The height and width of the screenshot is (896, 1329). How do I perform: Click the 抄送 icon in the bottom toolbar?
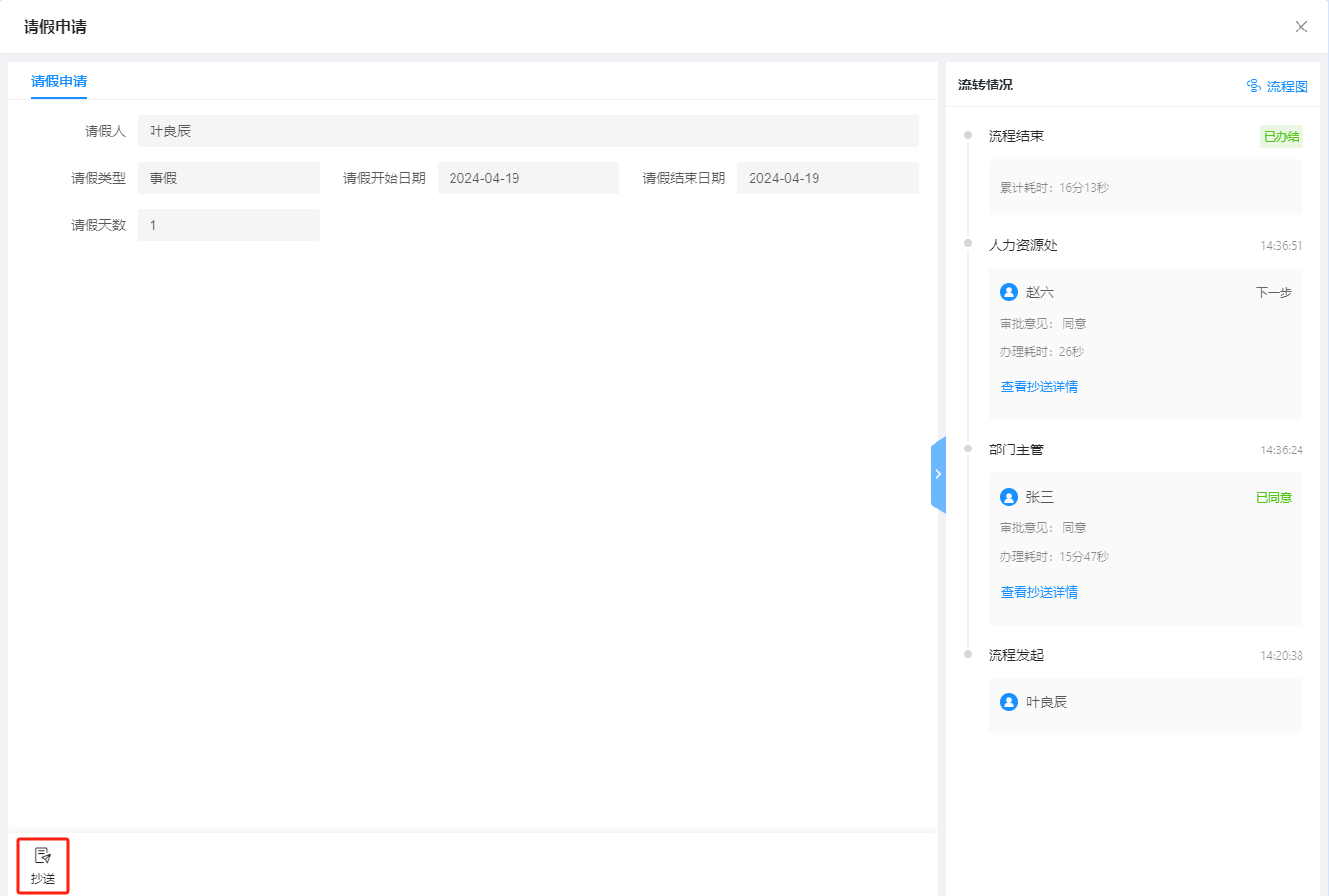(42, 857)
